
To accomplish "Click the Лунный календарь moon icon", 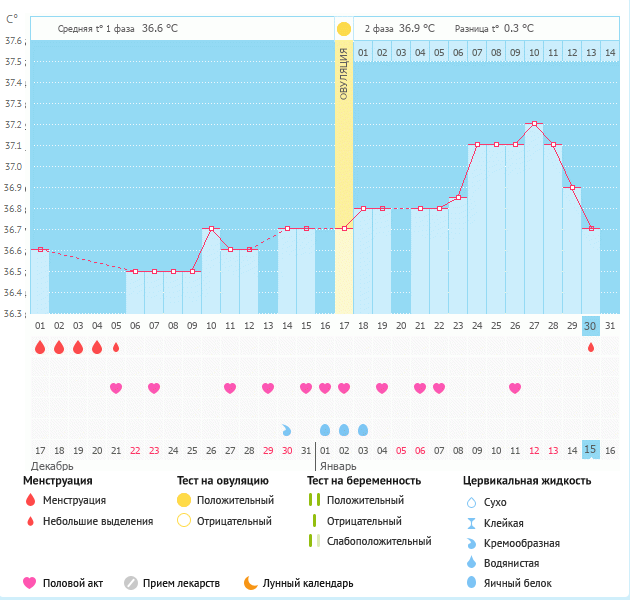I will click(x=250, y=582).
